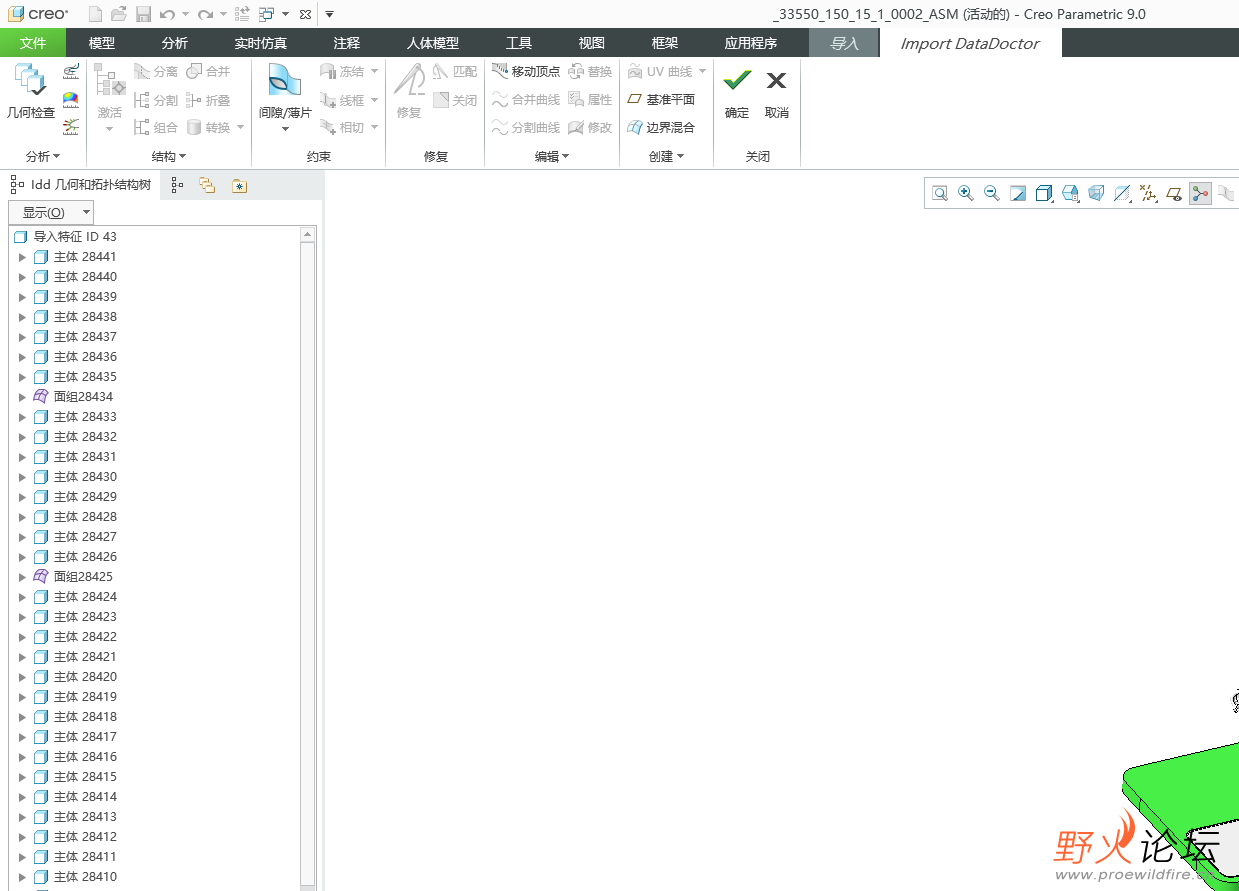Image resolution: width=1239 pixels, height=891 pixels.
Task: Switch to the model tree tab icon
Action: [177, 185]
